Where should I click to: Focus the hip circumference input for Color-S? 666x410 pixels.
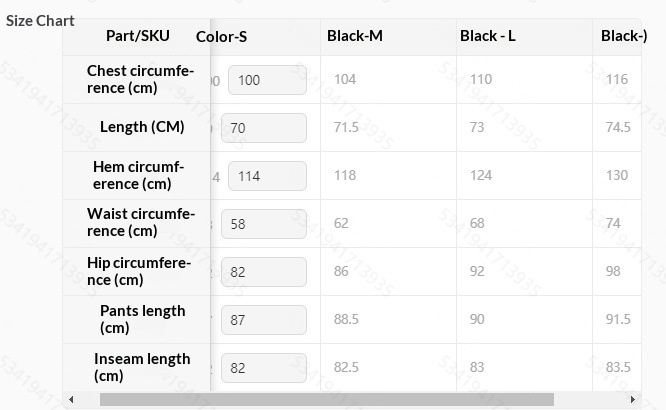coord(264,272)
